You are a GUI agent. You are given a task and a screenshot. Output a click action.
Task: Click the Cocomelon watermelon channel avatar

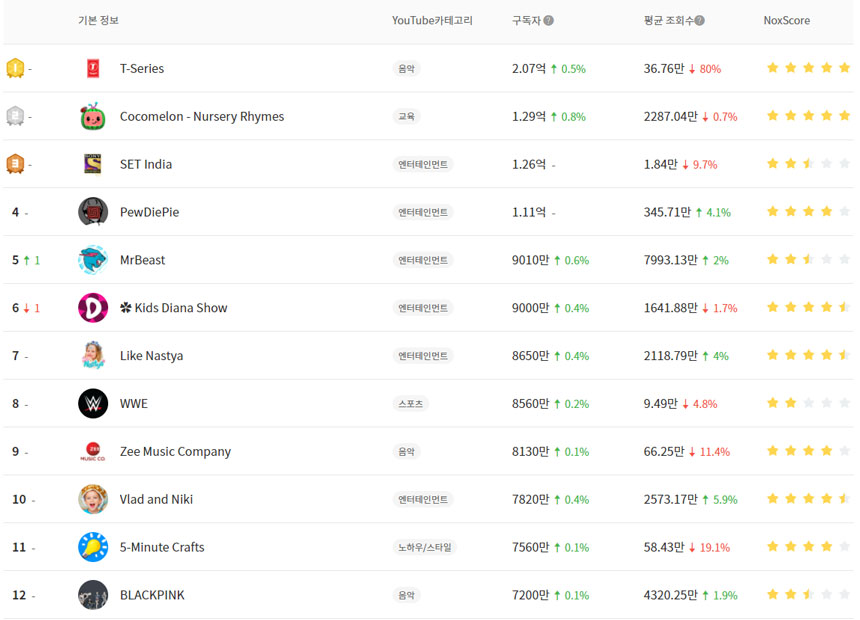[x=93, y=116]
